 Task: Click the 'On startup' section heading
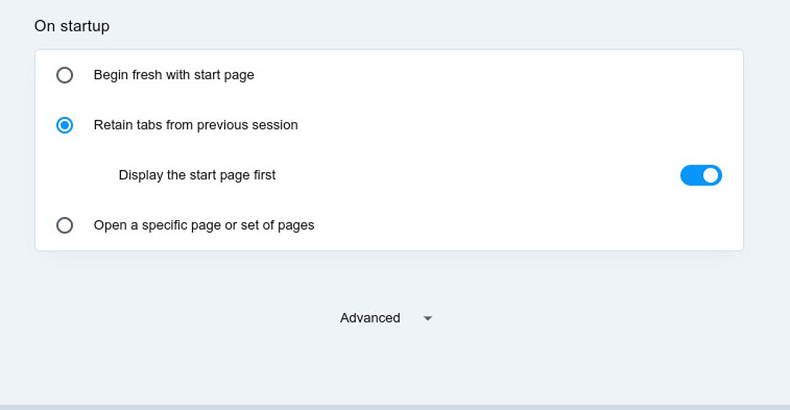coord(72,26)
